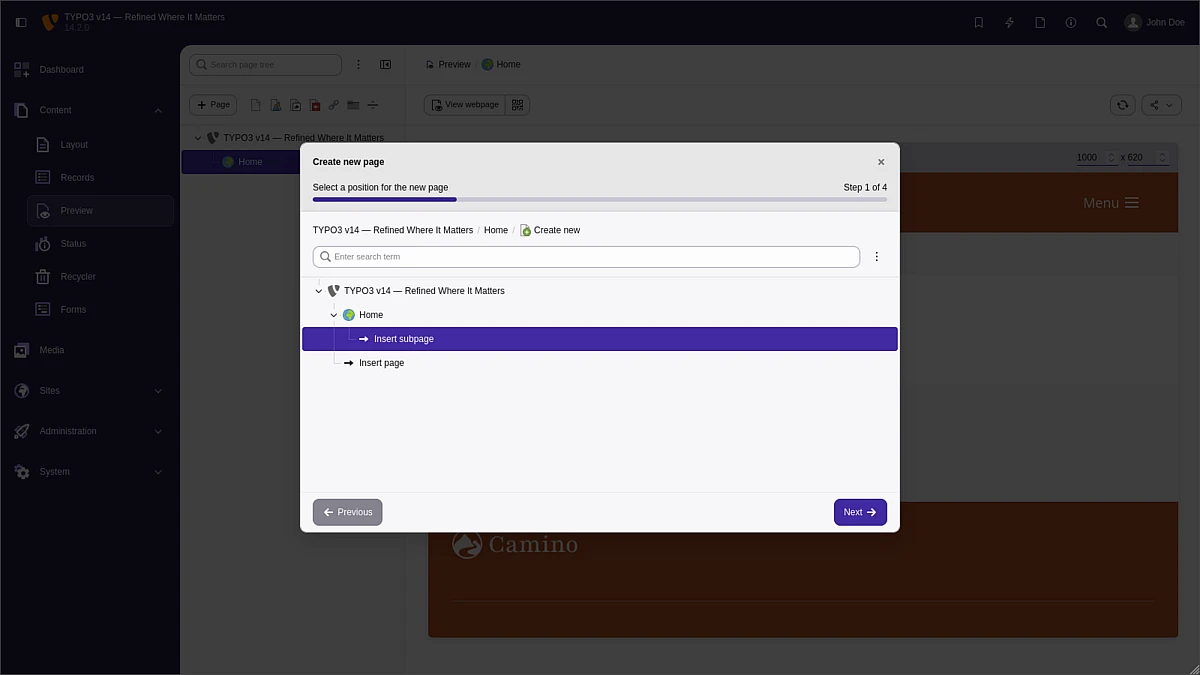Click the preview width stepper arrows
Image resolution: width=1200 pixels, height=675 pixels.
(1109, 158)
